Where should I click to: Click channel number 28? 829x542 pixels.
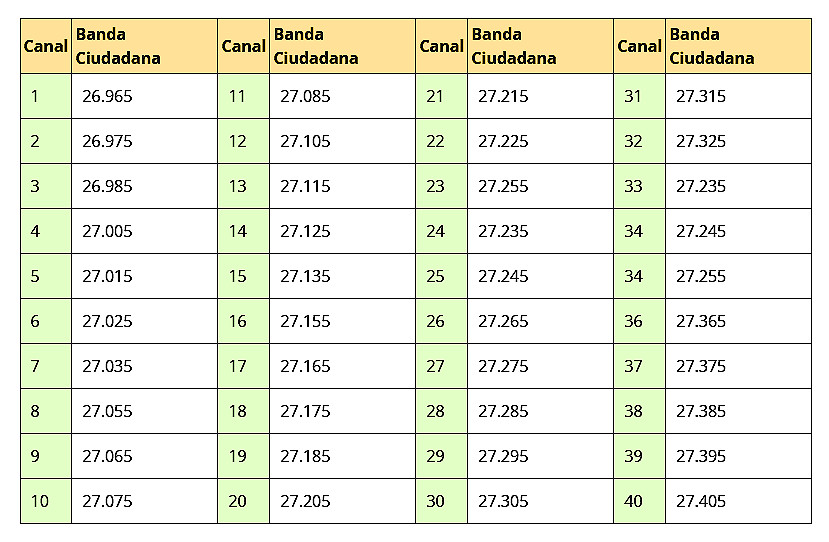pyautogui.click(x=435, y=411)
